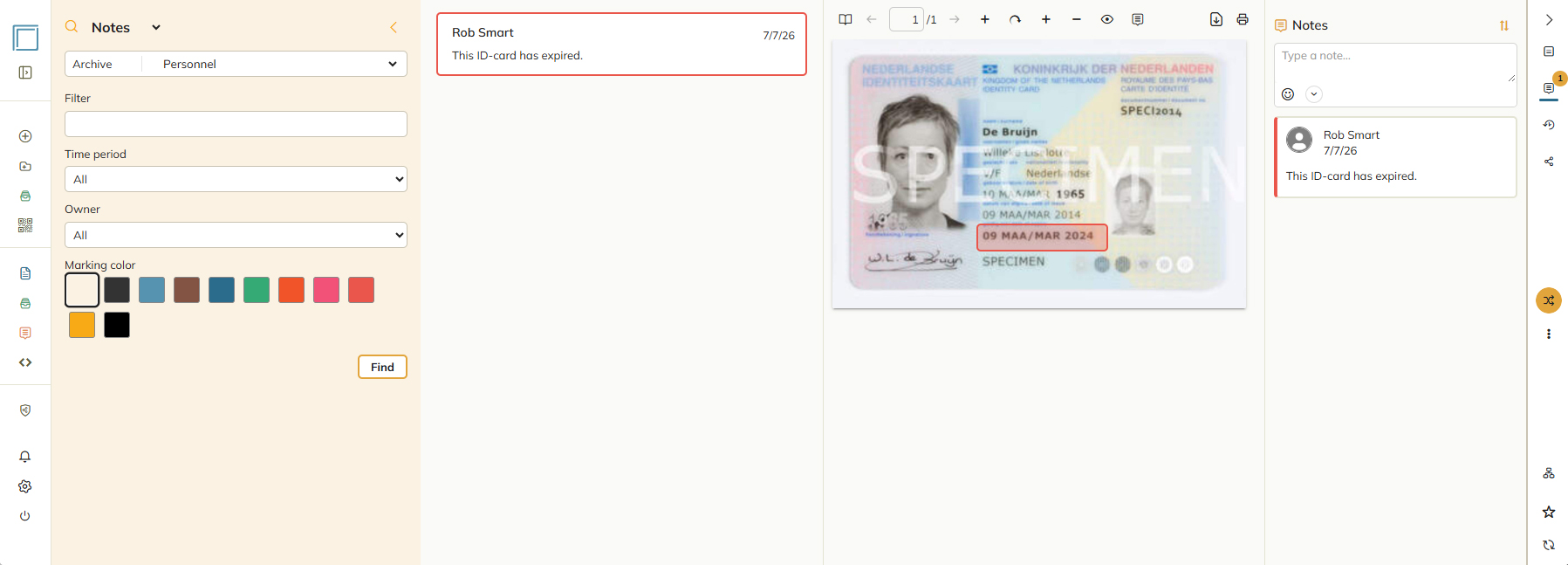Click the Filter text field
Viewport: 1568px width, 565px height.
[236, 124]
